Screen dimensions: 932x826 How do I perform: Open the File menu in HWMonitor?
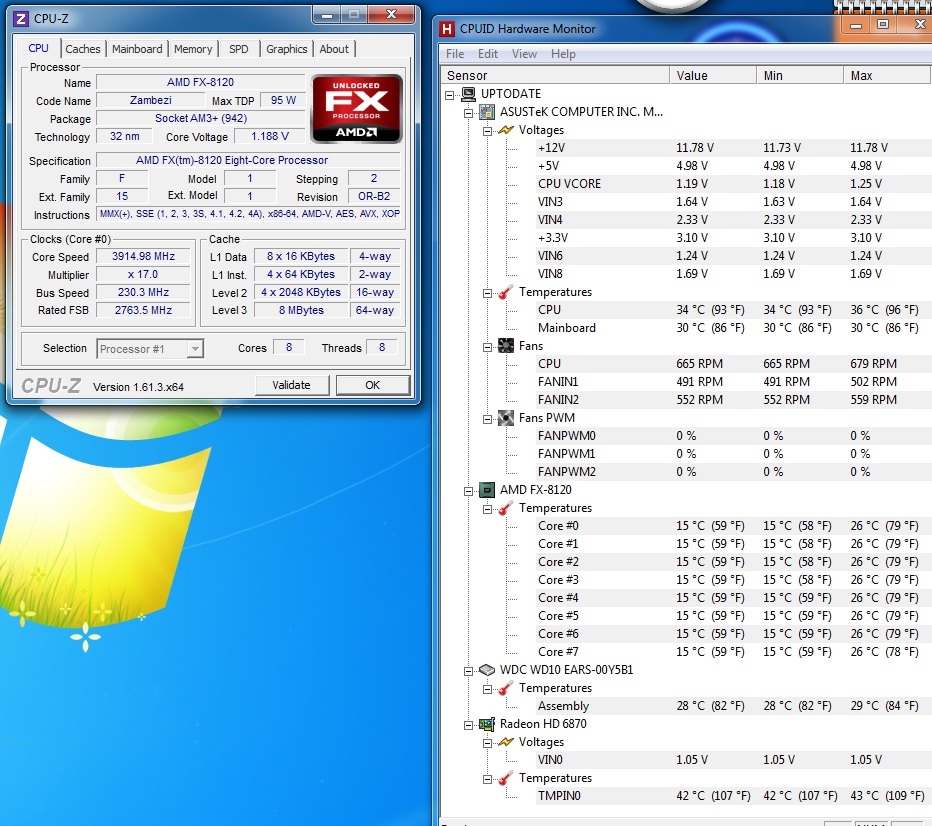coord(455,54)
